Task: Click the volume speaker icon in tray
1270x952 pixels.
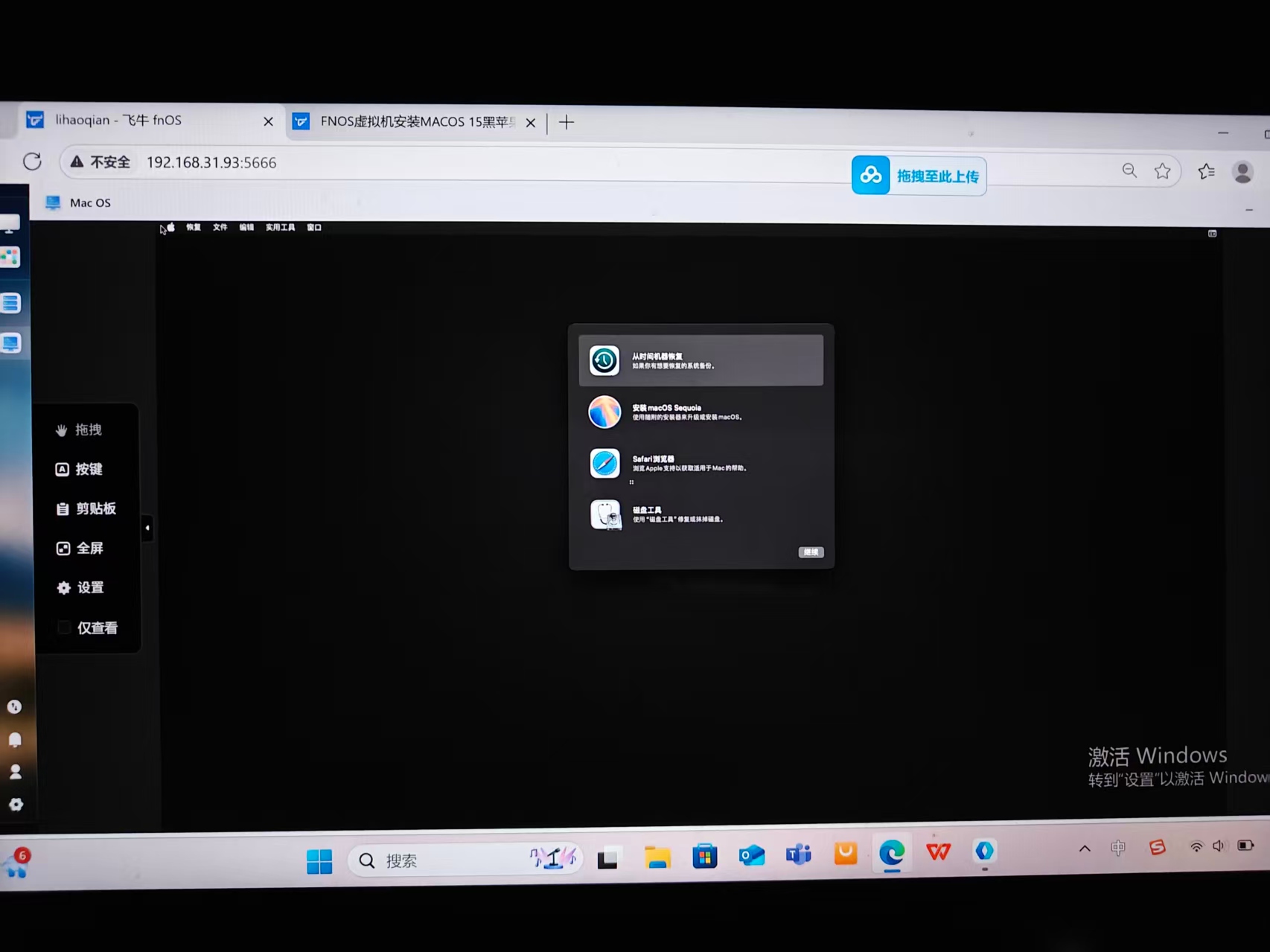Action: click(1219, 846)
